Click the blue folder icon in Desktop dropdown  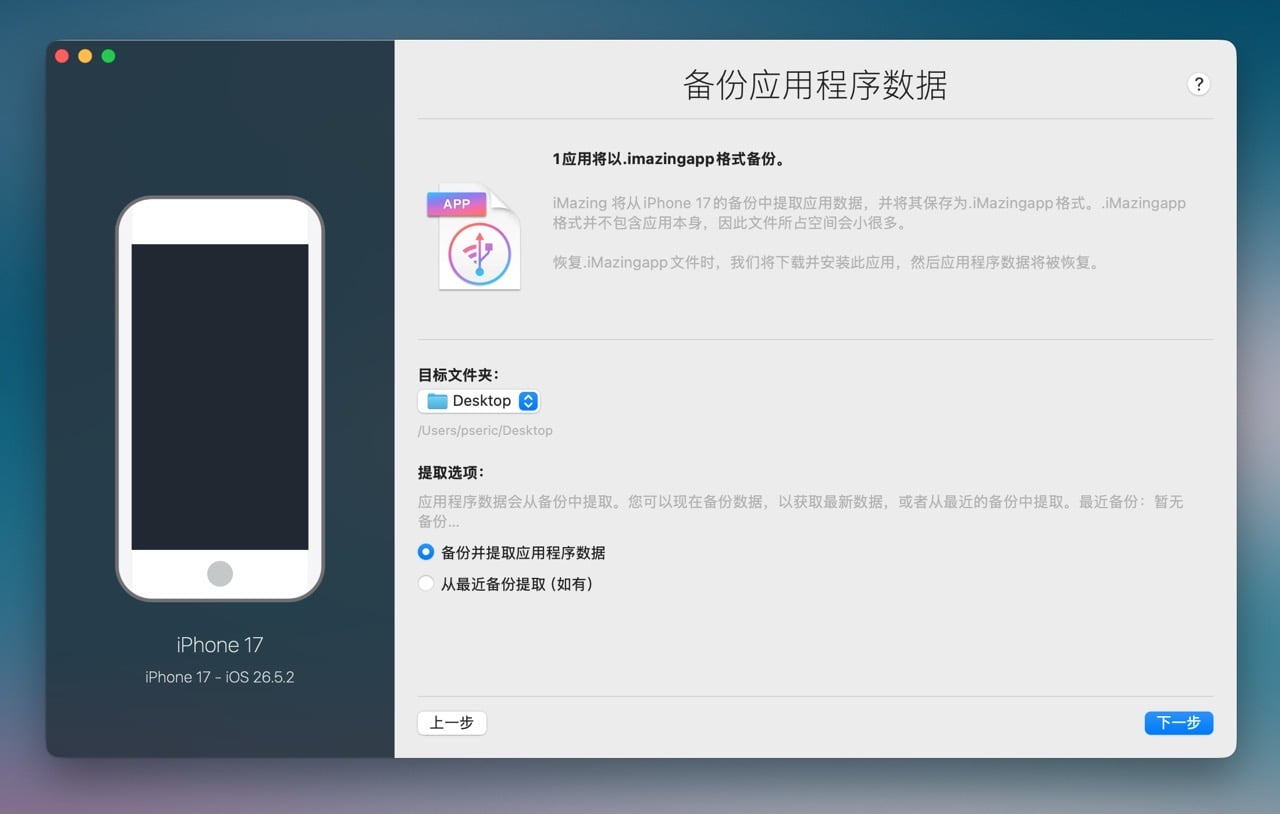click(x=437, y=401)
